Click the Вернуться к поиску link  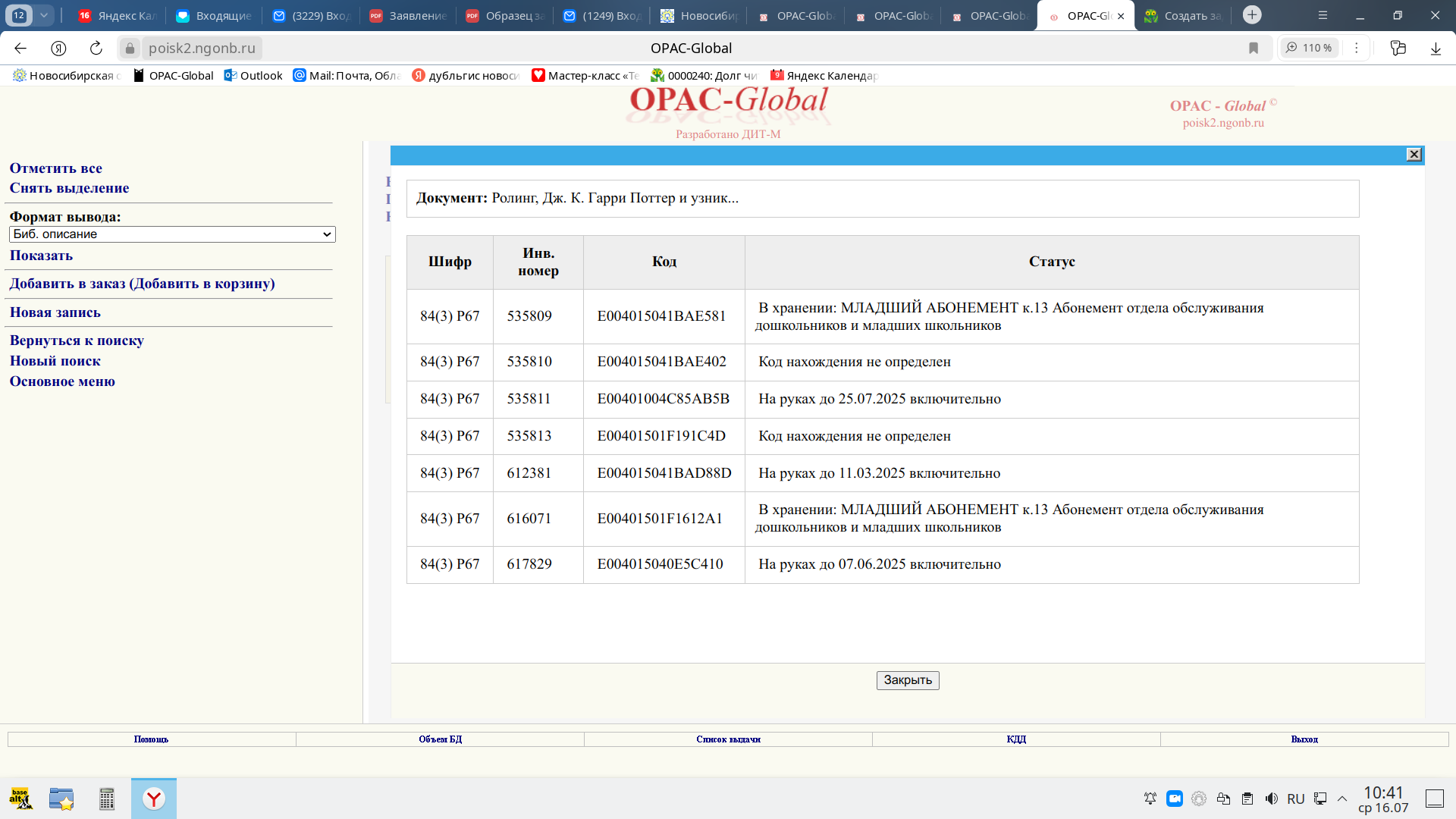[77, 340]
